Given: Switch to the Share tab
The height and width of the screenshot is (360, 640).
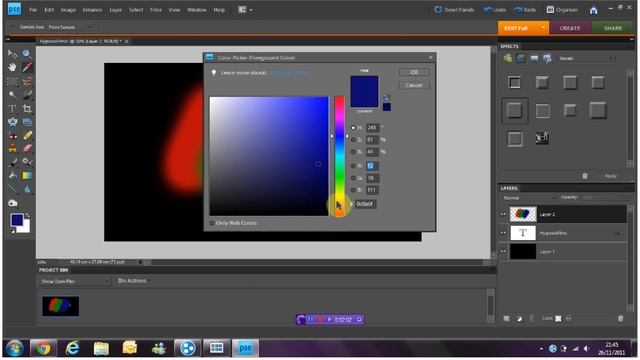Looking at the screenshot, I should tap(613, 28).
